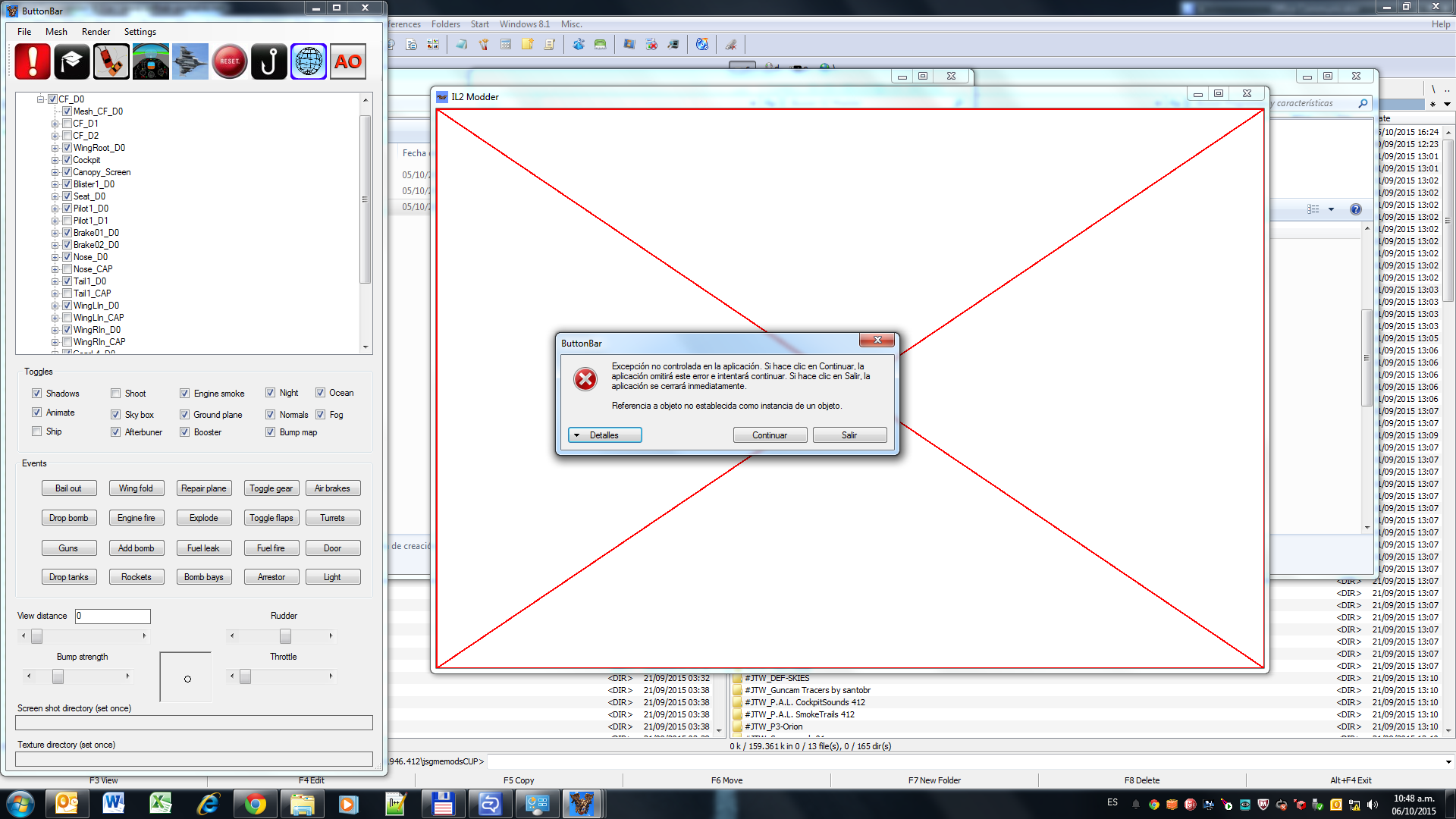Click the hook toolbar icon
This screenshot has width=1456, height=819.
point(269,61)
